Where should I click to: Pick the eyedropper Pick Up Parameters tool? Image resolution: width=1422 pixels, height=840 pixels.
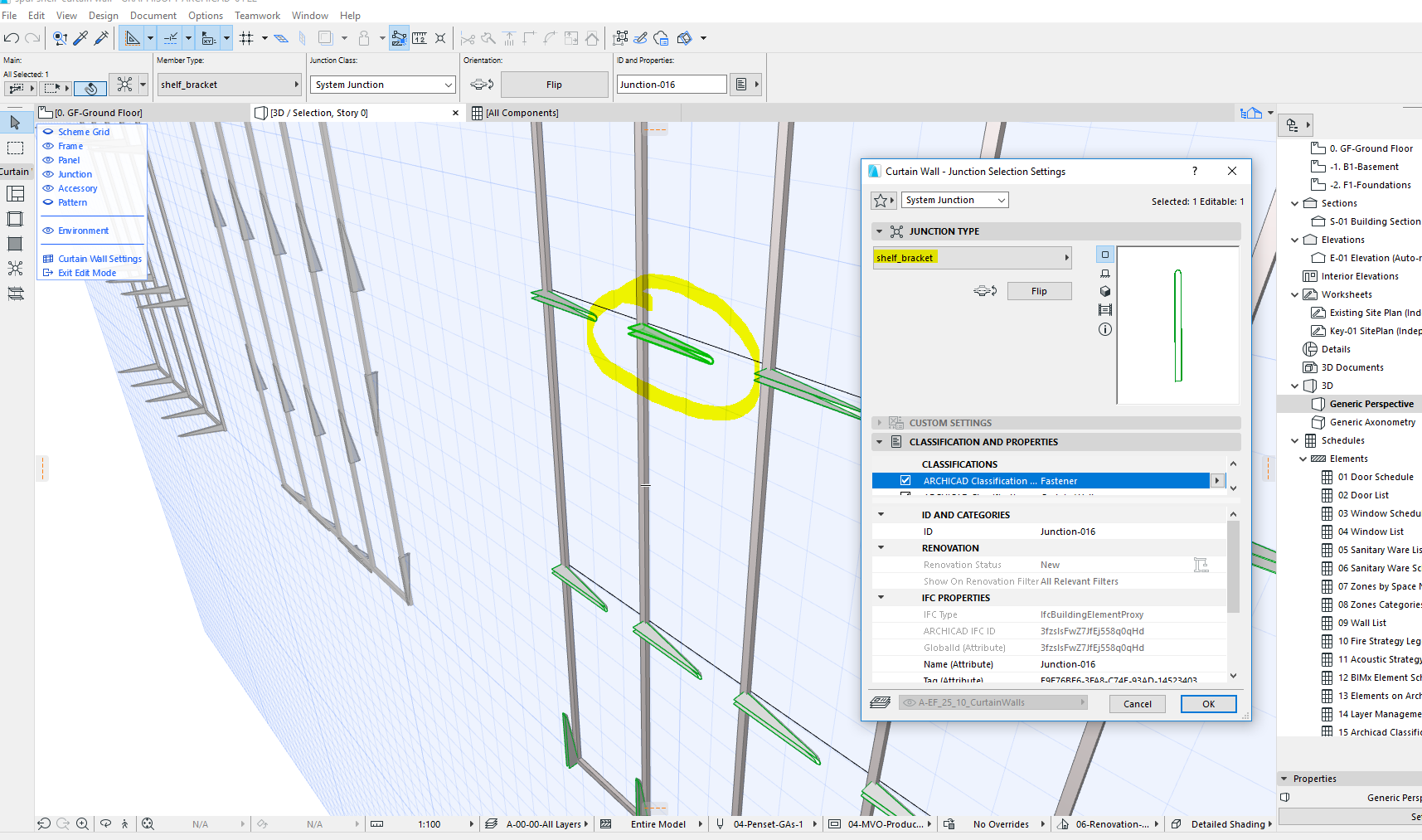pyautogui.click(x=80, y=38)
